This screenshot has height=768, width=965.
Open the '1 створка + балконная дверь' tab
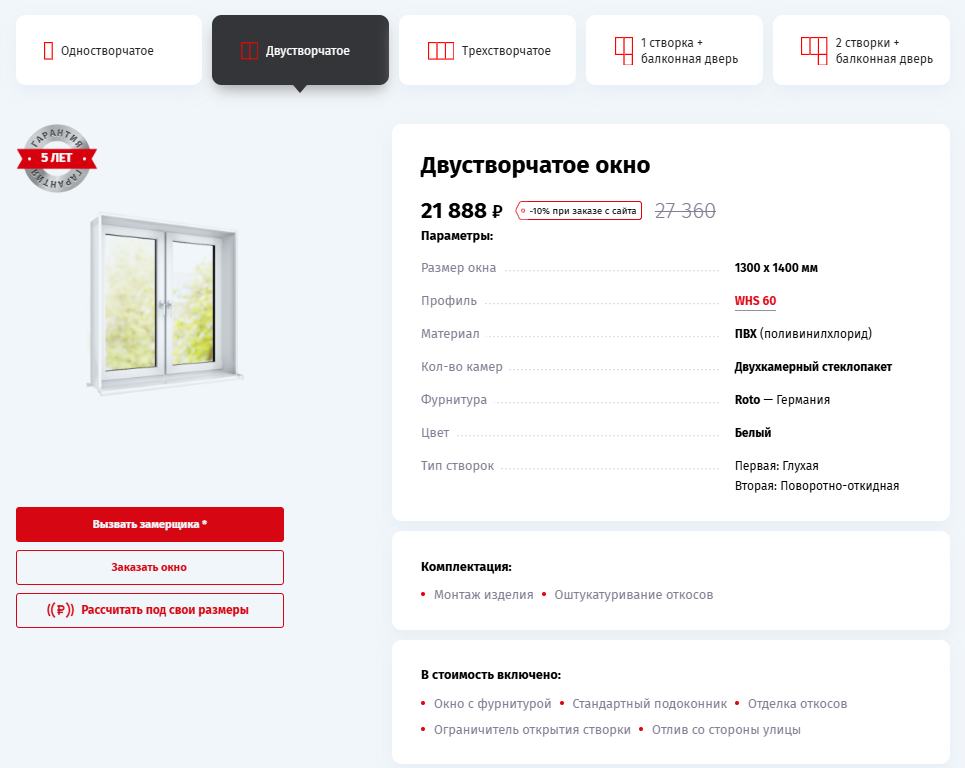pos(674,49)
